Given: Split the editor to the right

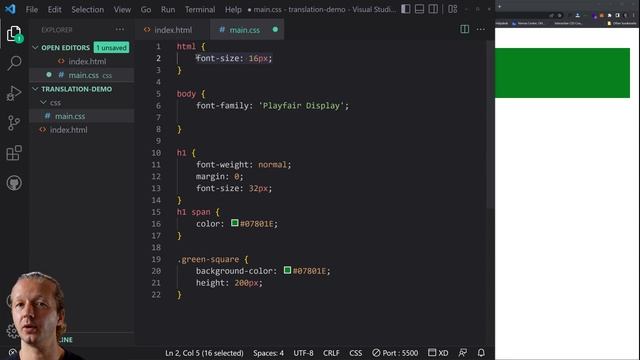Looking at the screenshot, I should pyautogui.click(x=464, y=29).
